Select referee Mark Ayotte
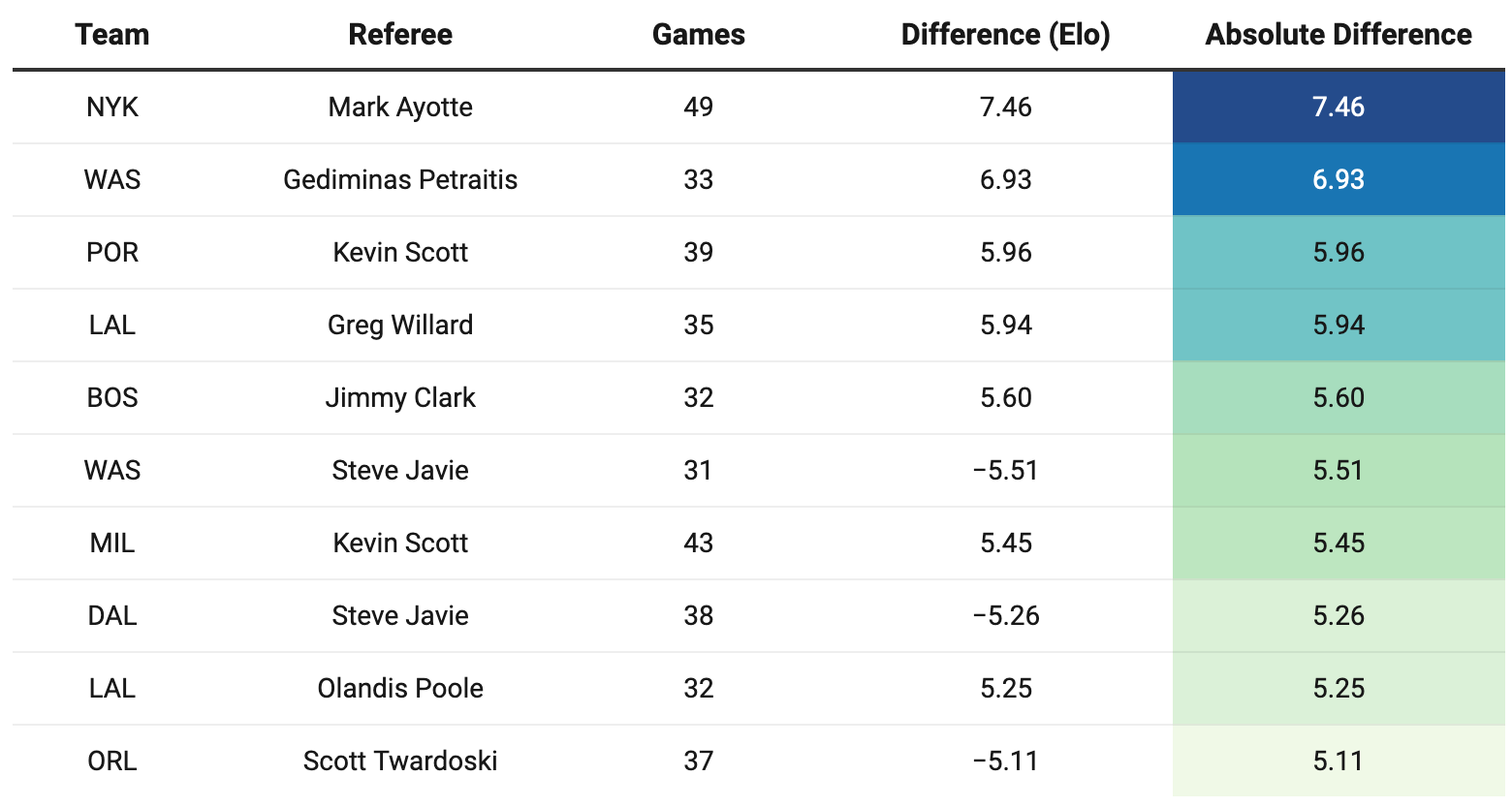1512x808 pixels. coord(400,107)
